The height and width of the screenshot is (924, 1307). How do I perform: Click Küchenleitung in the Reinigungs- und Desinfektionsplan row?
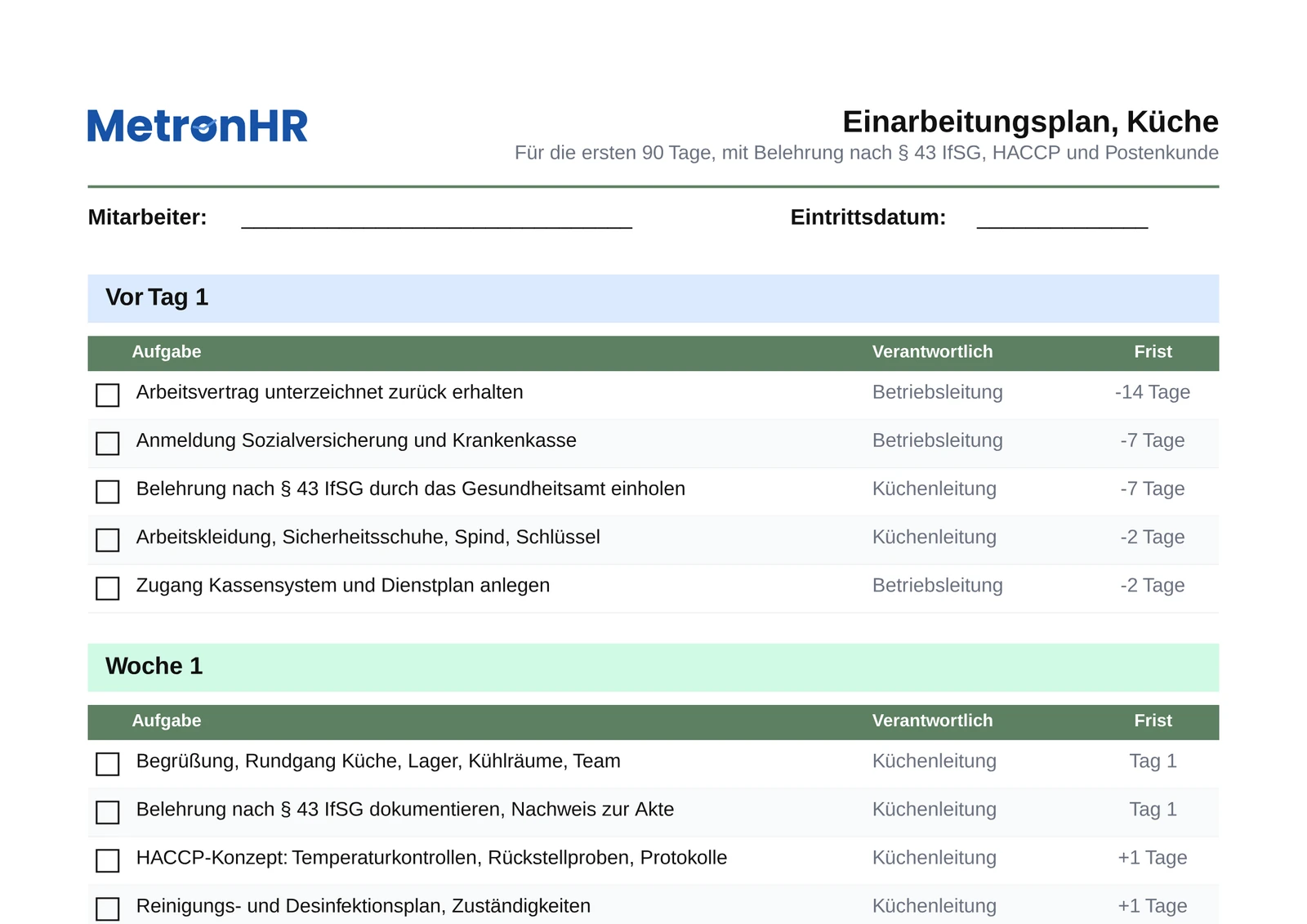click(935, 906)
